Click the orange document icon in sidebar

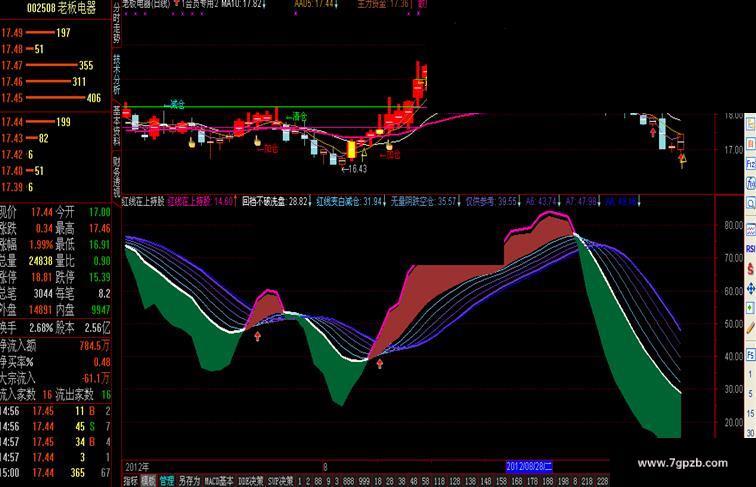point(751,144)
